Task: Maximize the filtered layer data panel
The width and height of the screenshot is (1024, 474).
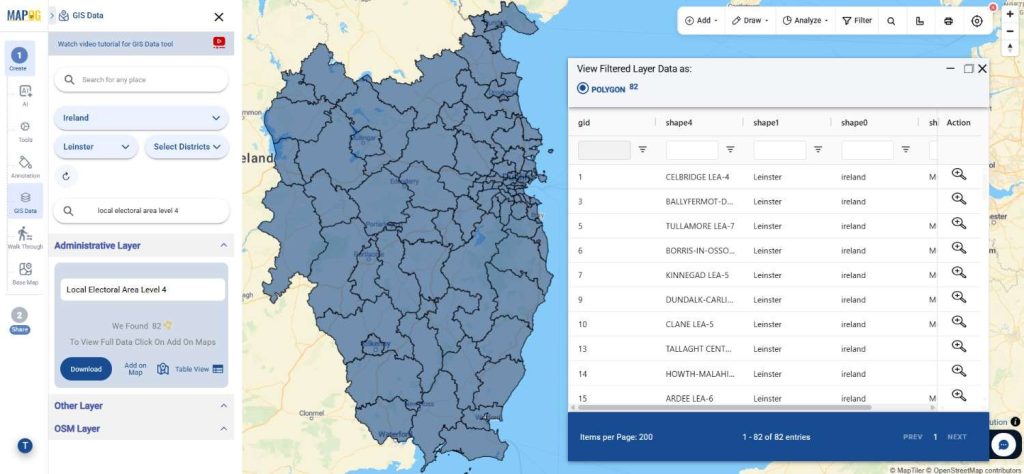Action: [968, 69]
